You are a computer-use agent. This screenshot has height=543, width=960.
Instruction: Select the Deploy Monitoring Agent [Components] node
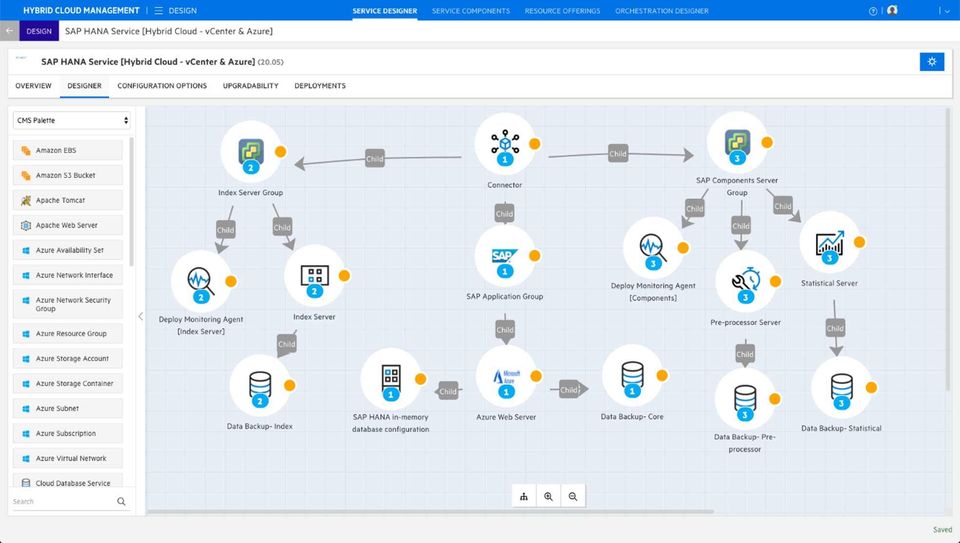pyautogui.click(x=653, y=248)
